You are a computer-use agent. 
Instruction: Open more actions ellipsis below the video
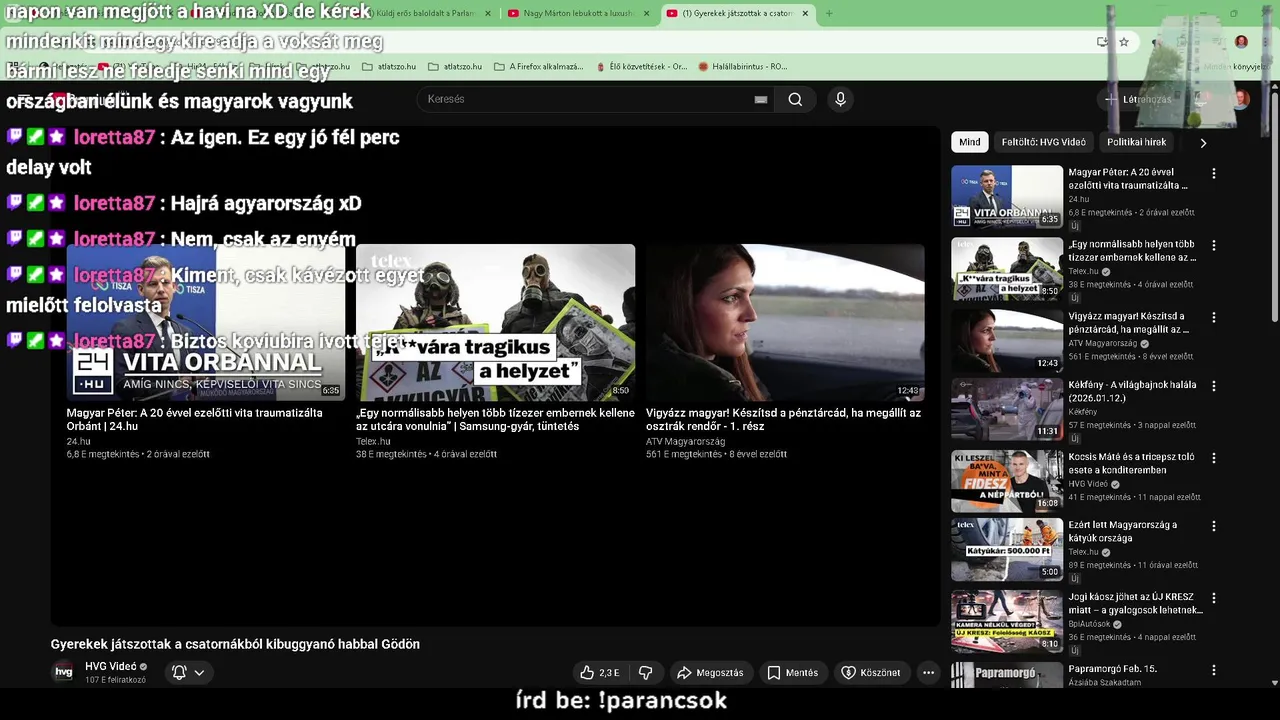928,673
